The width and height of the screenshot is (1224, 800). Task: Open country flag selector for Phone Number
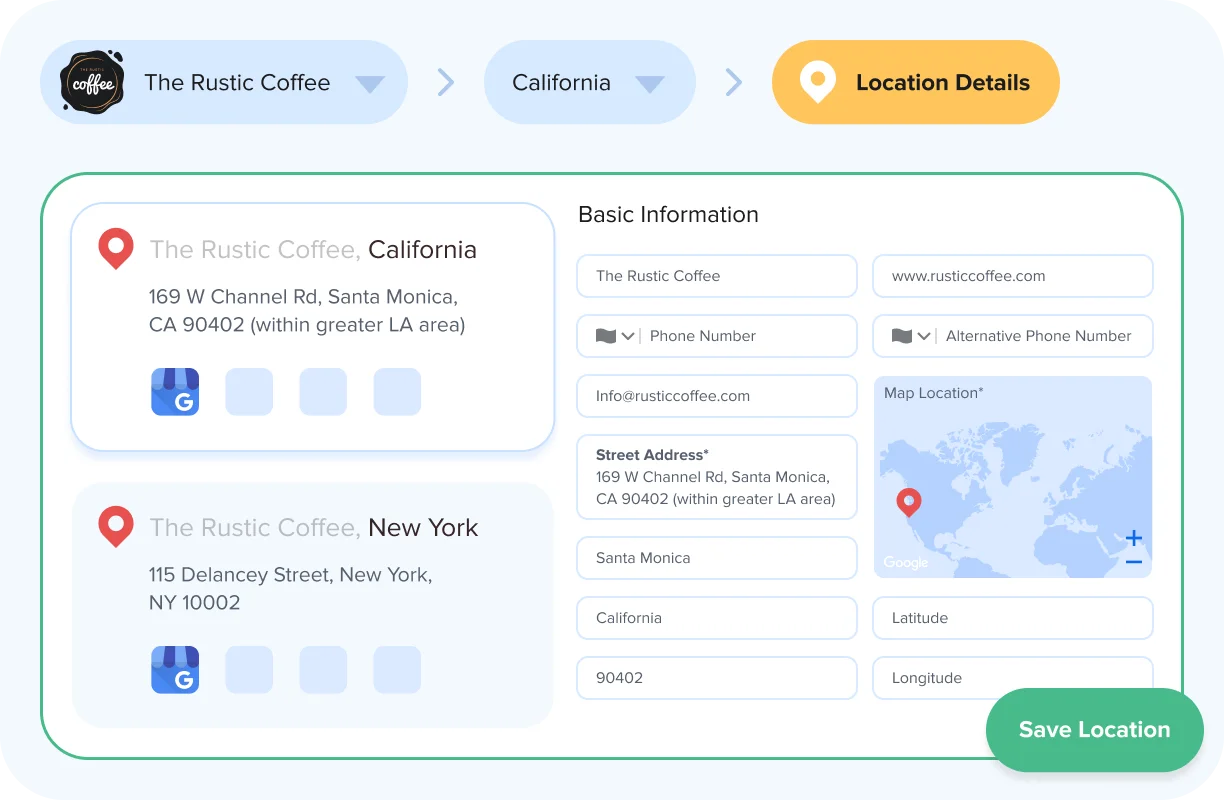pos(615,336)
